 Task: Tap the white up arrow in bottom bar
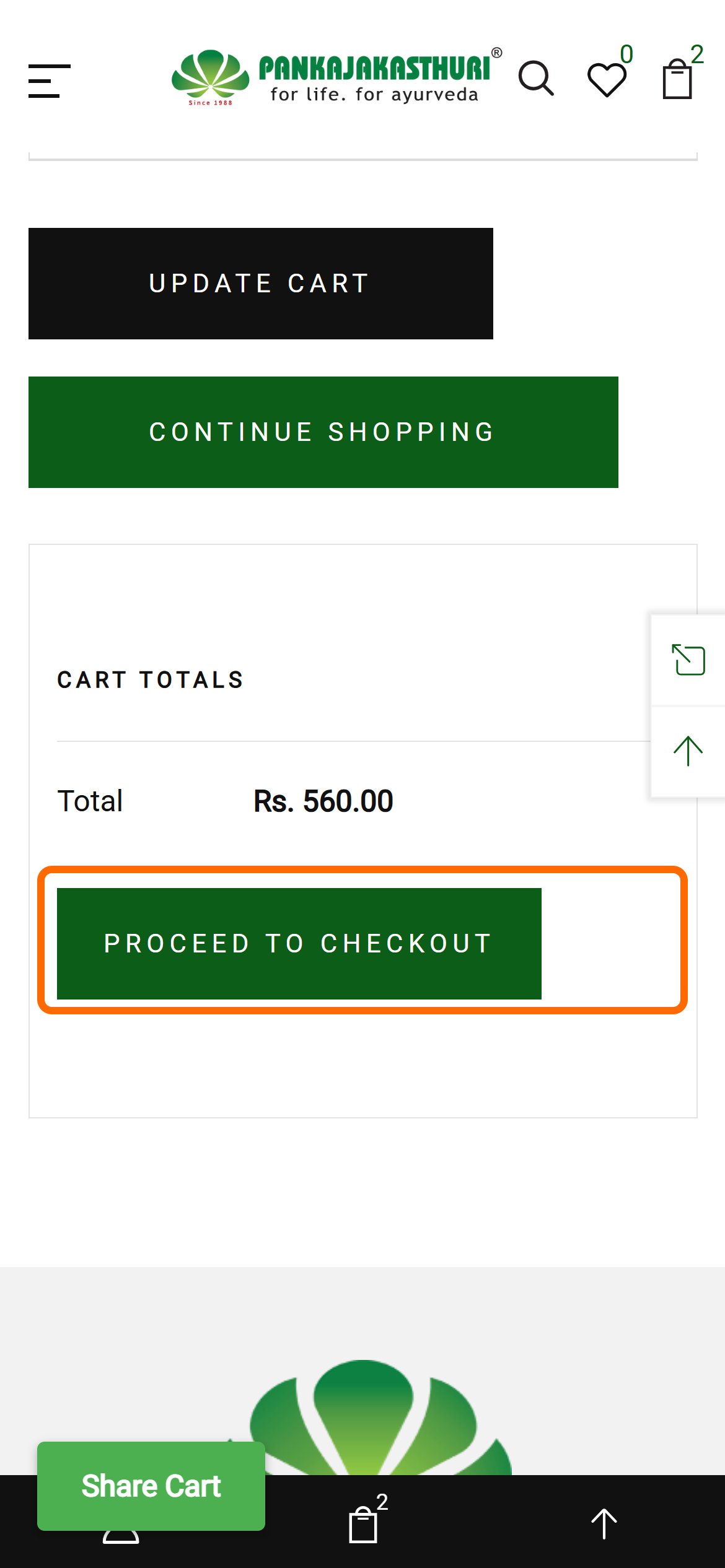(604, 1523)
